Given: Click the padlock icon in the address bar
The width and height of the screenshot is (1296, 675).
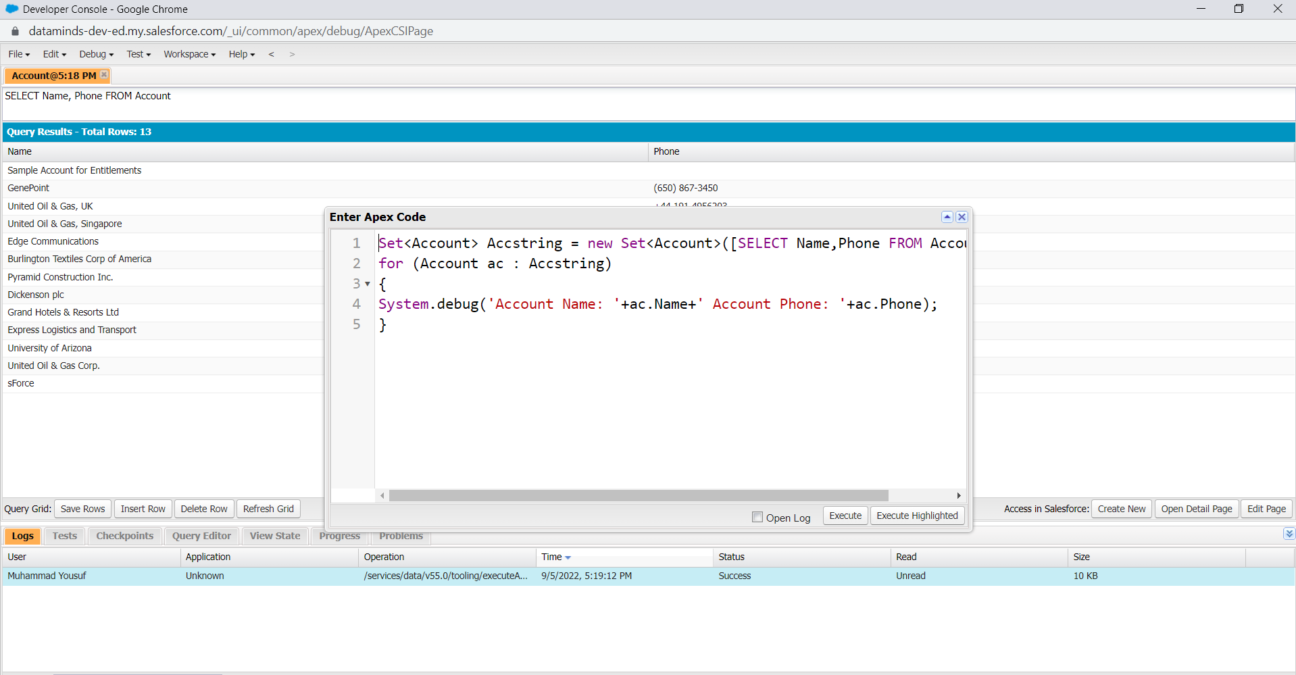Looking at the screenshot, I should (x=14, y=31).
